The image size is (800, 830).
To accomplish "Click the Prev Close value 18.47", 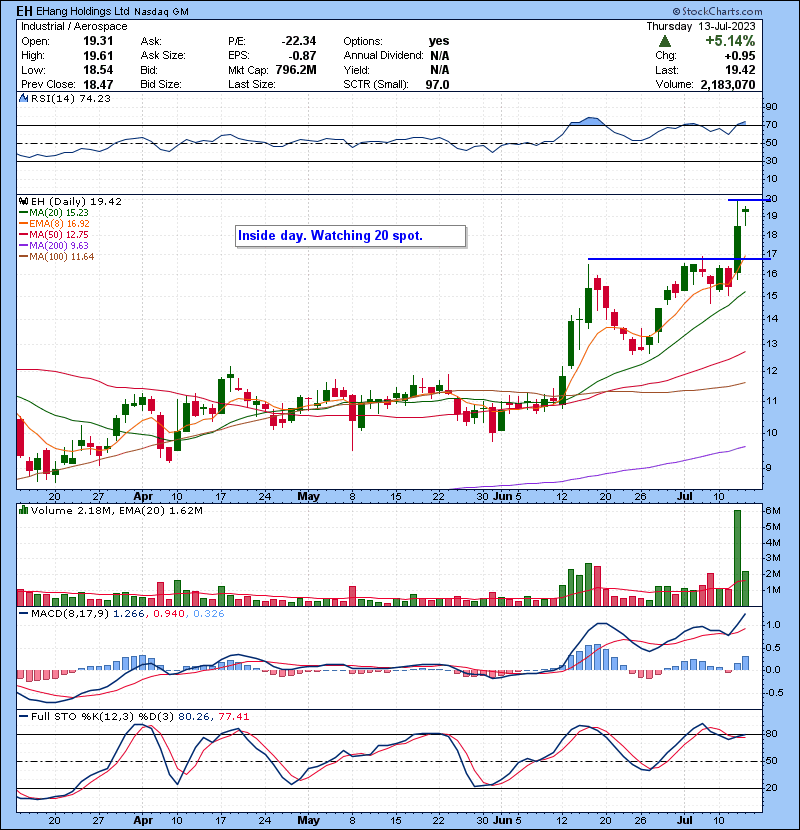I will click(x=98, y=84).
